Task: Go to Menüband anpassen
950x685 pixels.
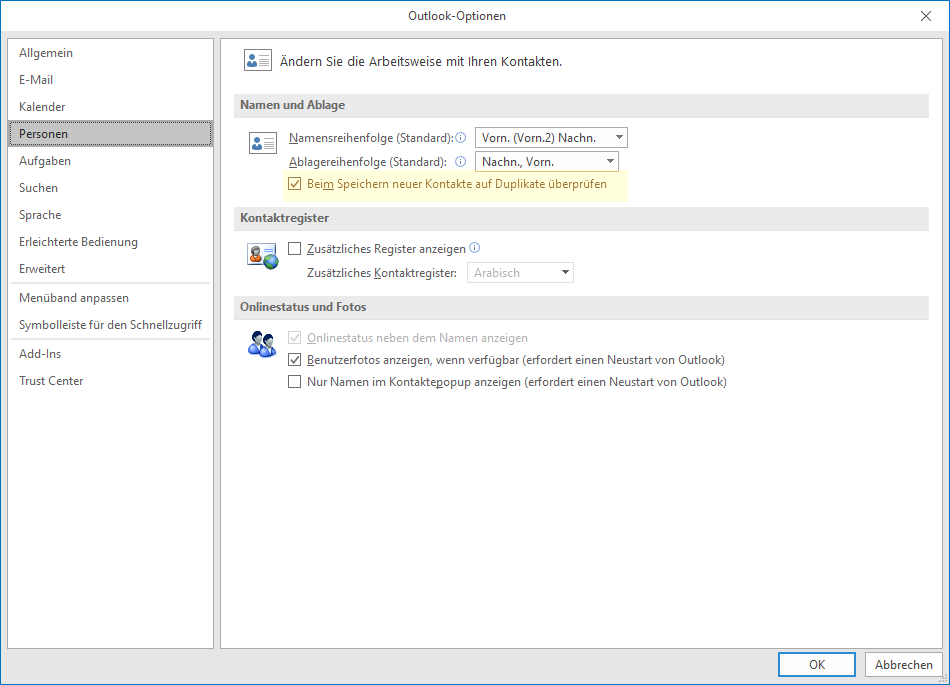Action: pyautogui.click(x=110, y=297)
